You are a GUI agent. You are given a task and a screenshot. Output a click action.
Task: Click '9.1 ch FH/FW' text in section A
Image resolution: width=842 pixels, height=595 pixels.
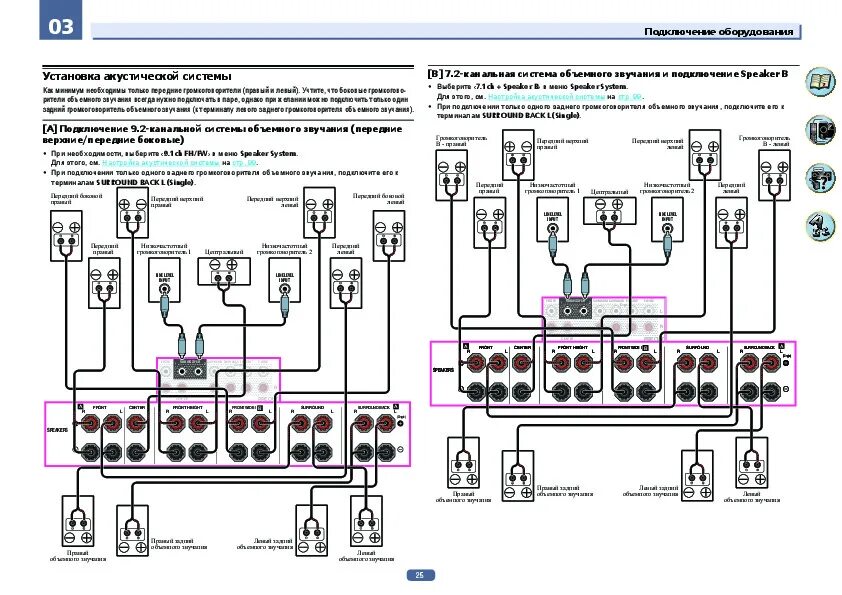pyautogui.click(x=185, y=154)
